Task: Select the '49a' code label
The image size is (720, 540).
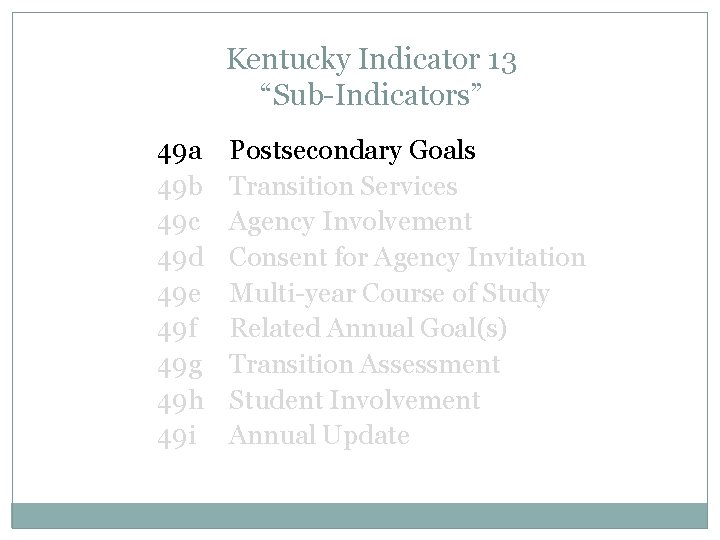Action: click(x=180, y=152)
